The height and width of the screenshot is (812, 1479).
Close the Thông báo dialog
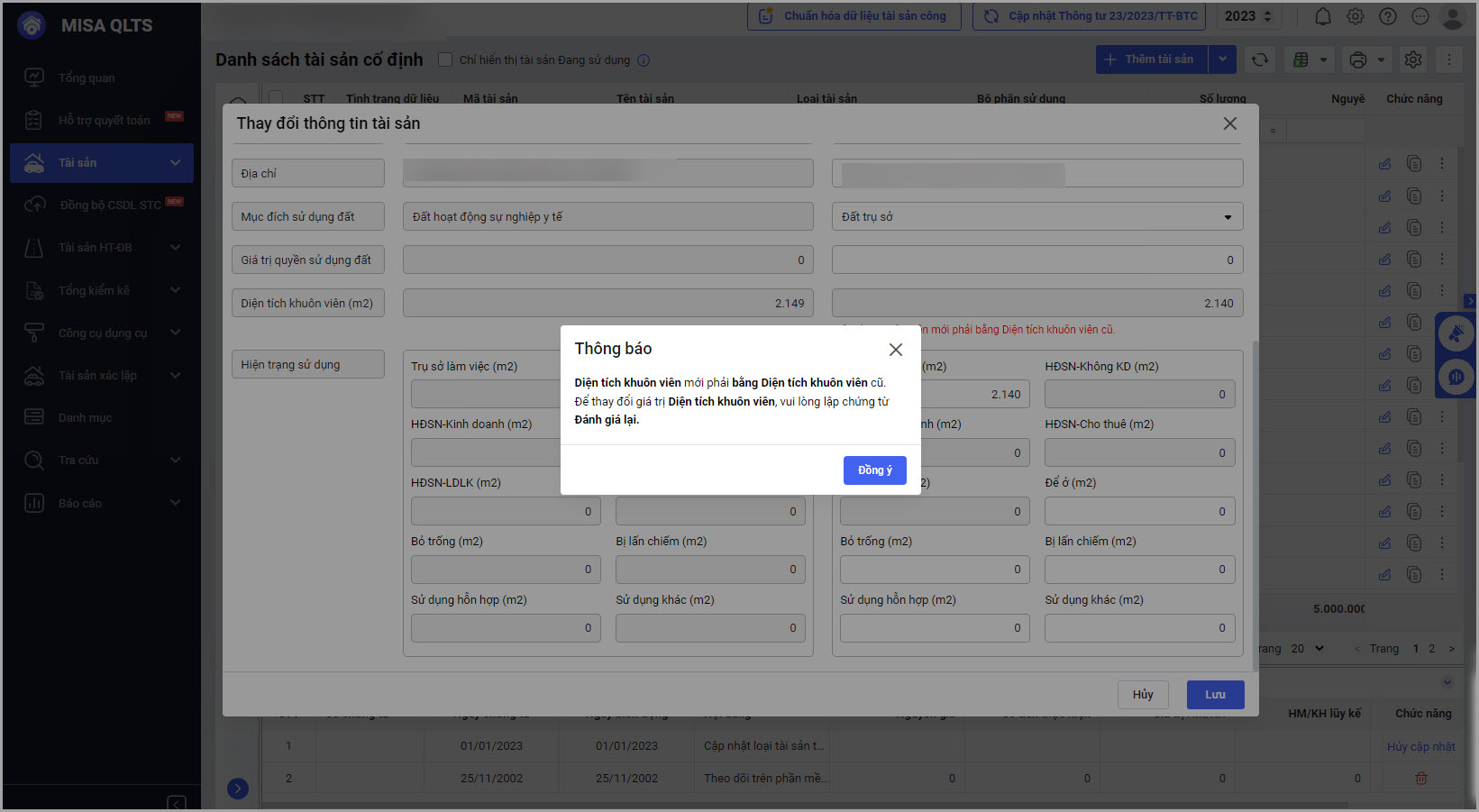pos(895,350)
